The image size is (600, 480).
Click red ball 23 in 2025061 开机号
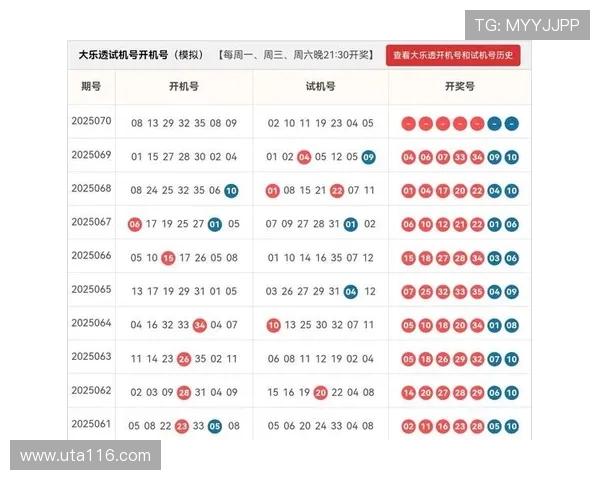pos(181,426)
